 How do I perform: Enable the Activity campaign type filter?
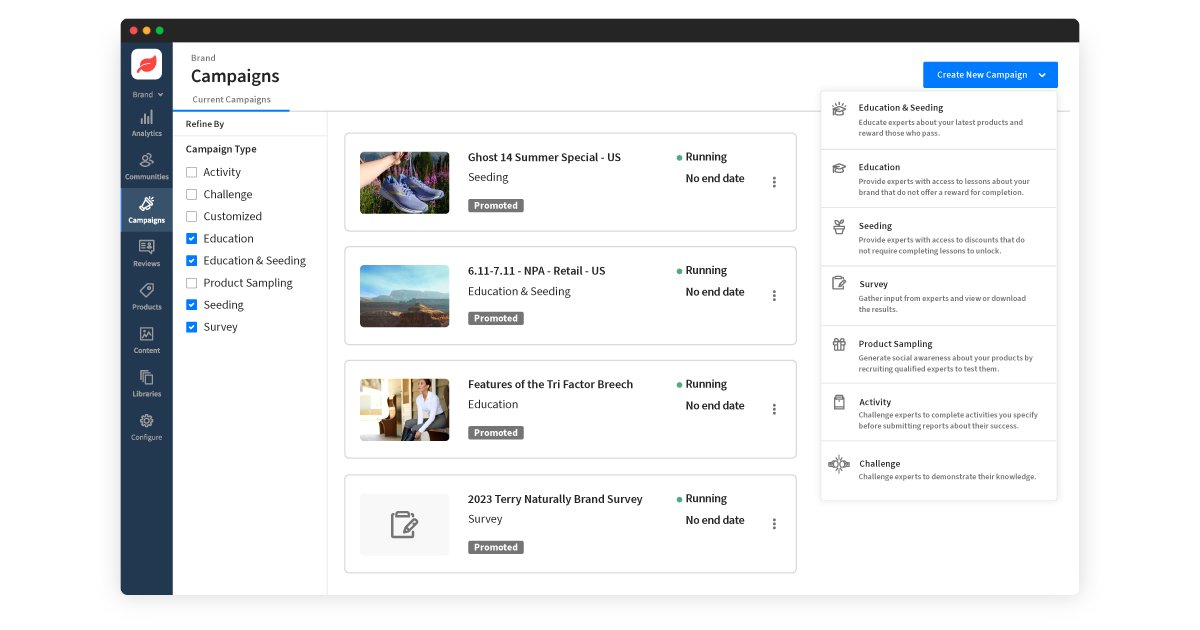pyautogui.click(x=191, y=172)
